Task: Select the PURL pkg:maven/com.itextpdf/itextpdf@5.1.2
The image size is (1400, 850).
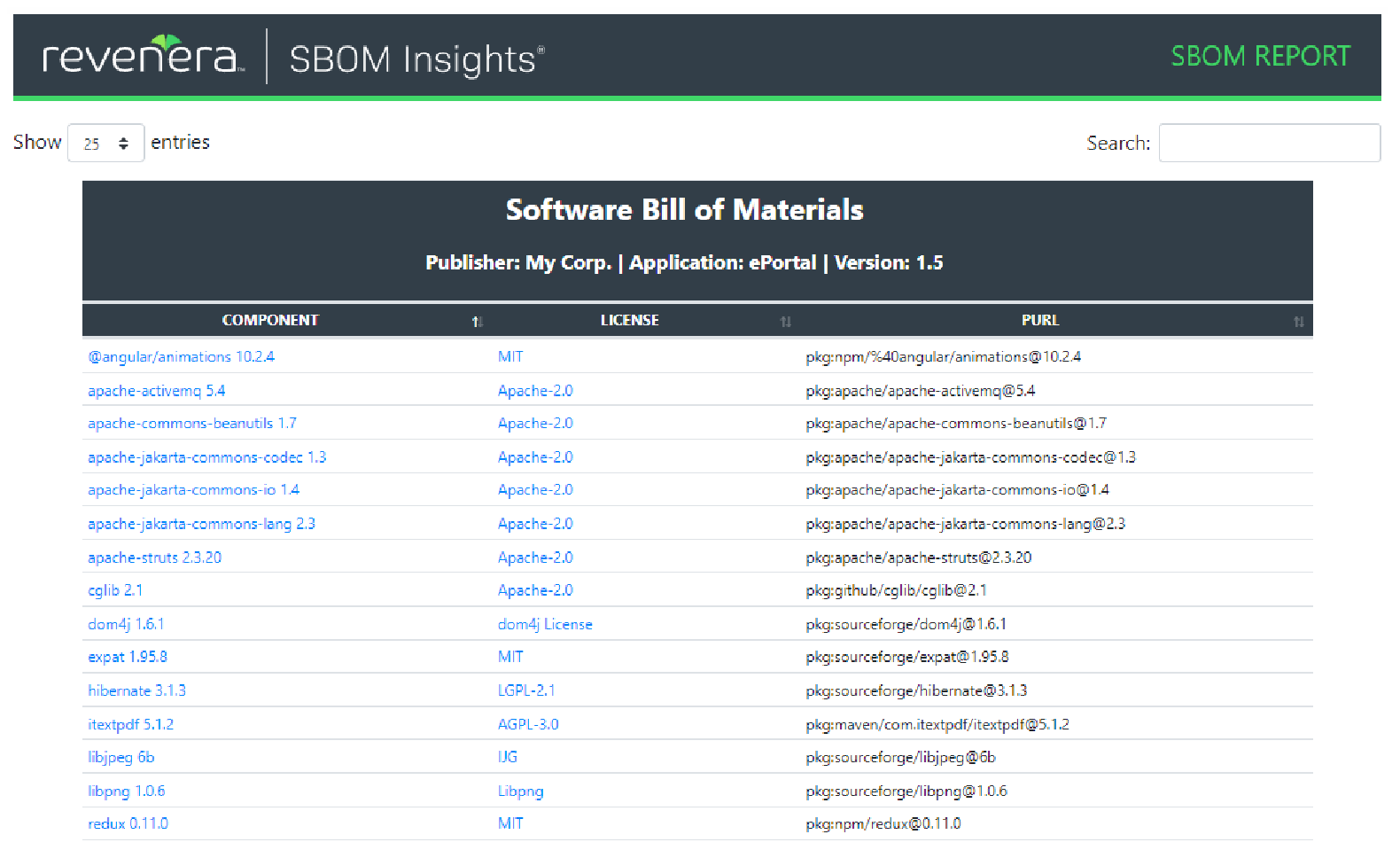Action: click(937, 724)
